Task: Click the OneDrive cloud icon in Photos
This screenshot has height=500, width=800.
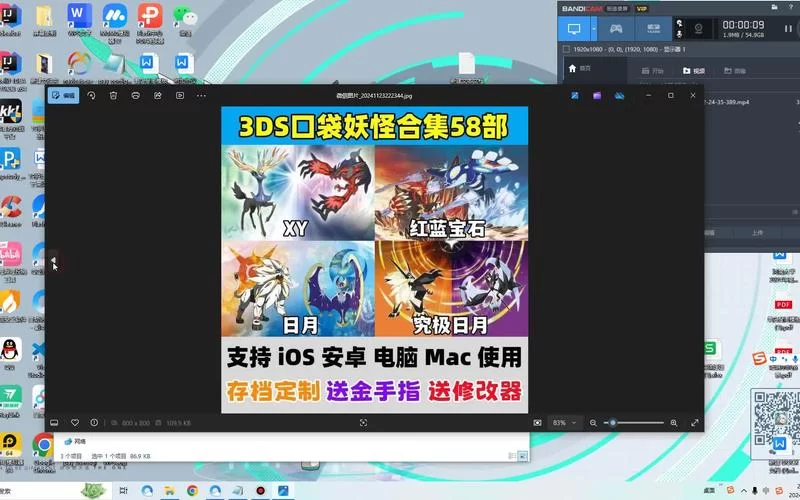Action: pos(619,95)
